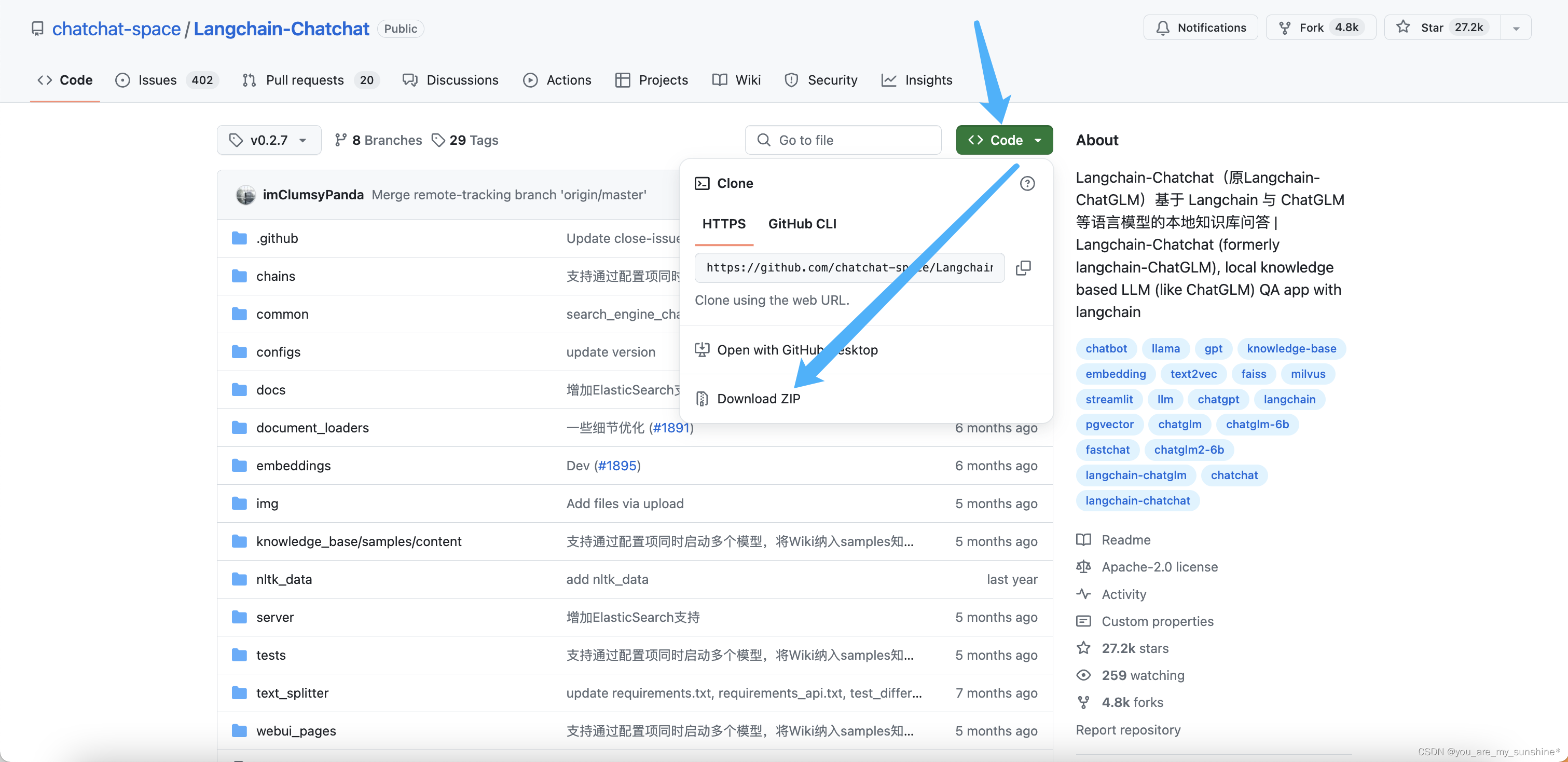This screenshot has width=1568, height=762.
Task: Open the text_splitter folder
Action: point(292,692)
